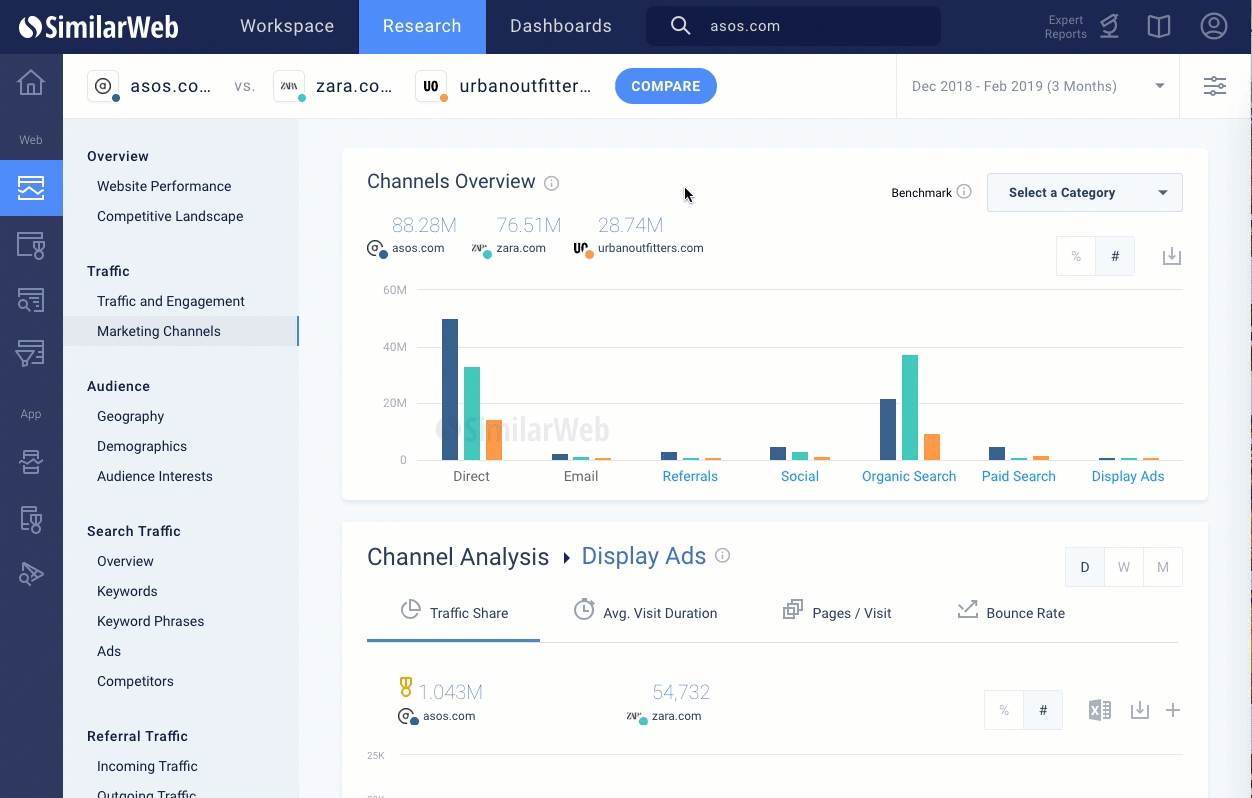Click asos.com site favicon in compare bar
Screen dimensions: 1252x798
tap(103, 86)
